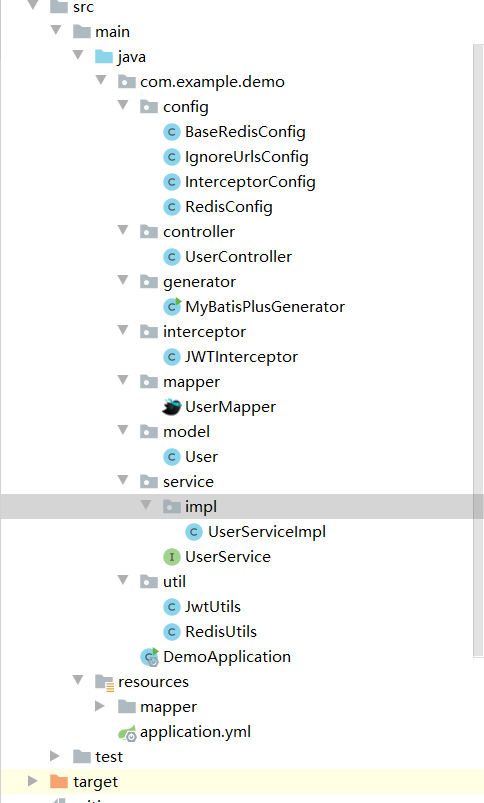
Task: Expand the mapper folder under resources
Action: pyautogui.click(x=100, y=706)
